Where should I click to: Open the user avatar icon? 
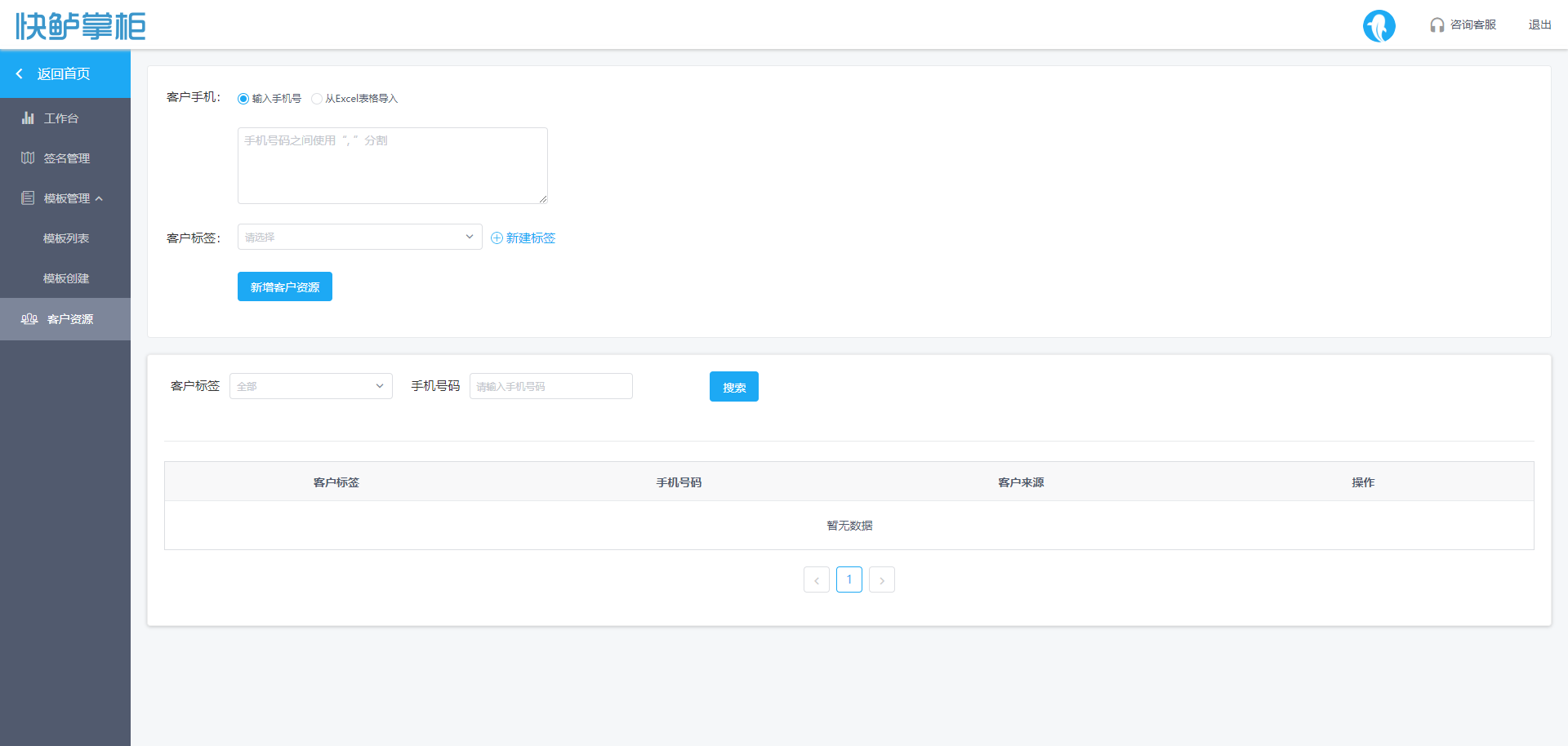(1379, 26)
